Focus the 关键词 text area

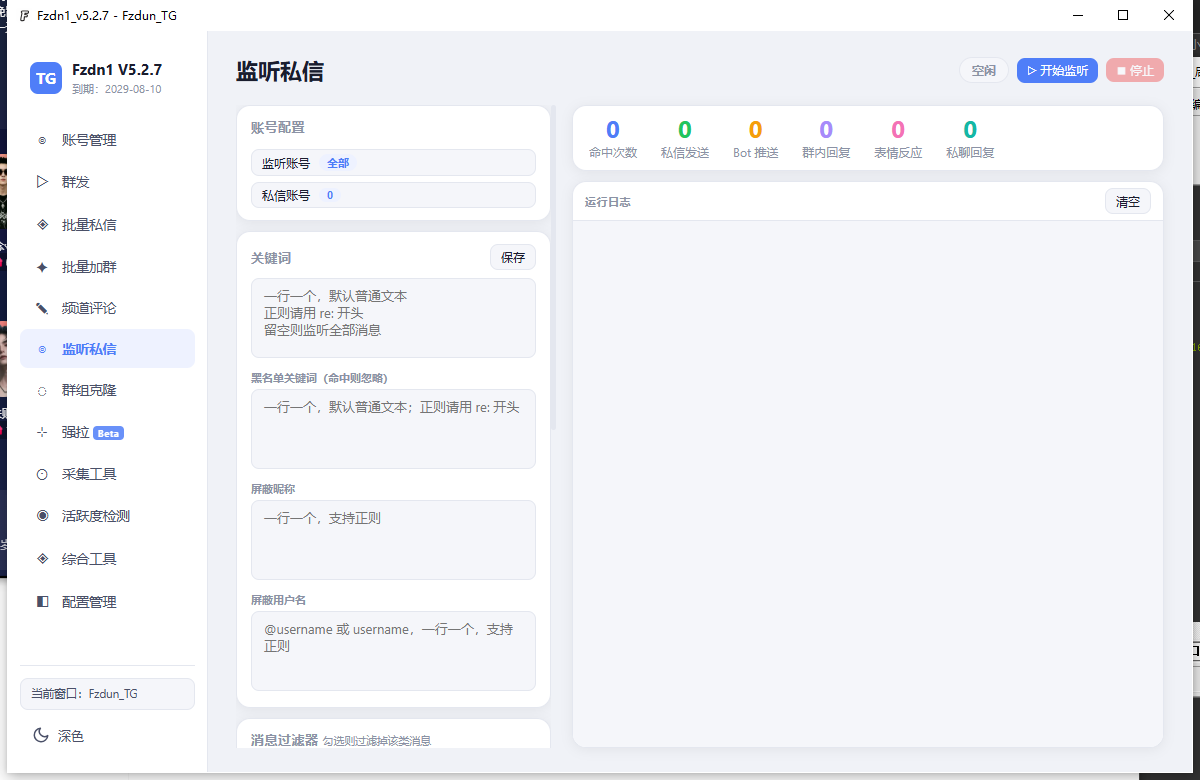tap(393, 318)
